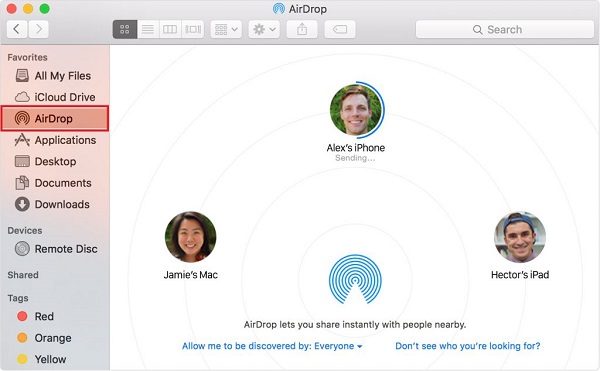Image resolution: width=600 pixels, height=371 pixels.
Task: Switch to cover flow view
Action: tap(193, 29)
